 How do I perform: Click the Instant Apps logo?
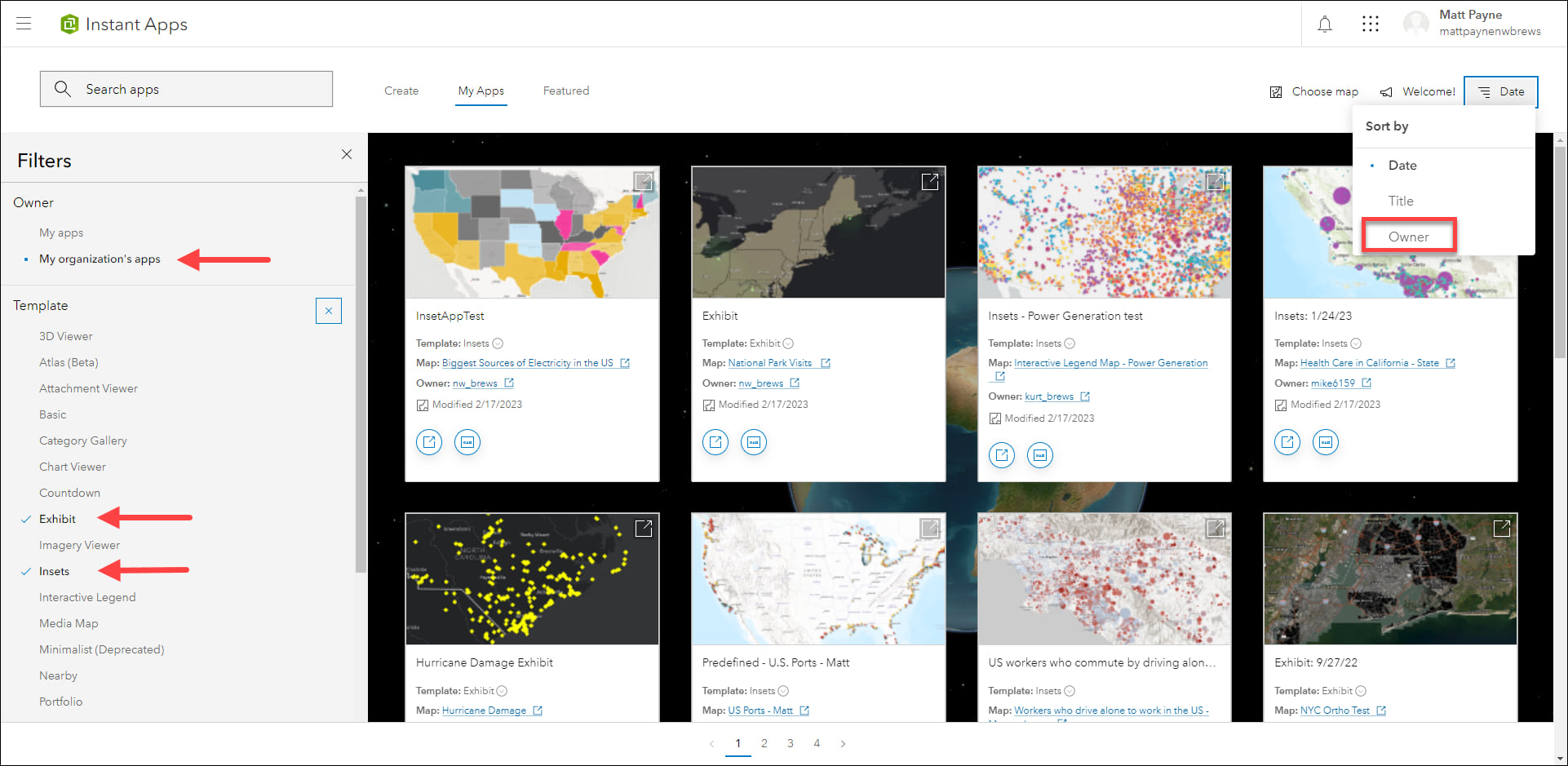70,24
